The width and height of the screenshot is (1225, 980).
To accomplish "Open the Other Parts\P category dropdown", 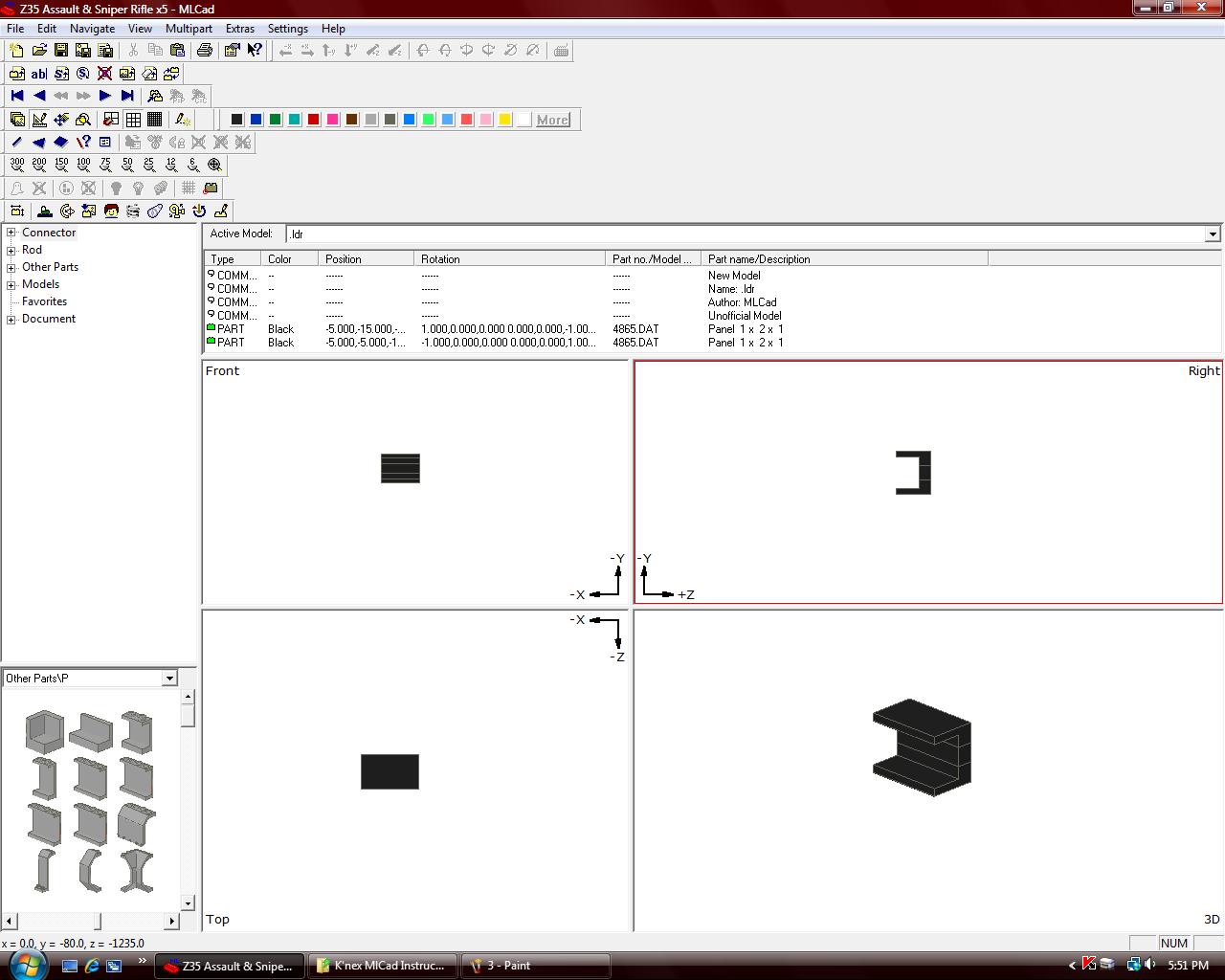I will pos(169,679).
